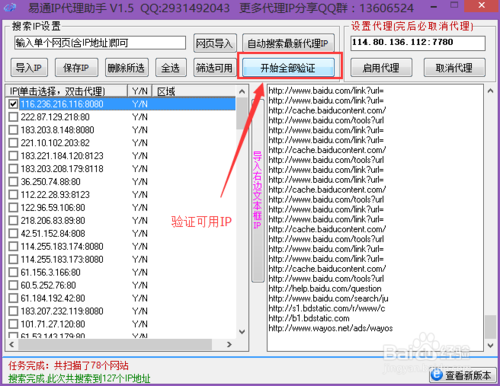Click IP list horizontal scrollbar thumb
The image size is (500, 386).
pos(115,344)
